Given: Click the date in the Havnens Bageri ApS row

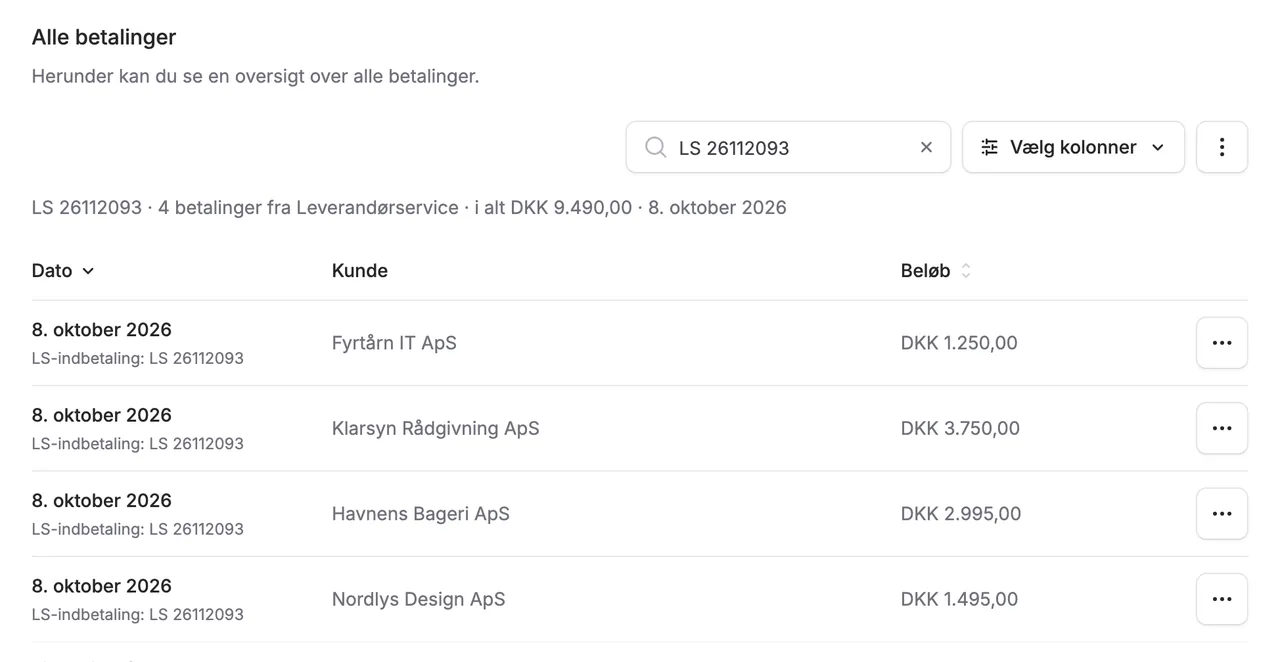Looking at the screenshot, I should point(102,500).
